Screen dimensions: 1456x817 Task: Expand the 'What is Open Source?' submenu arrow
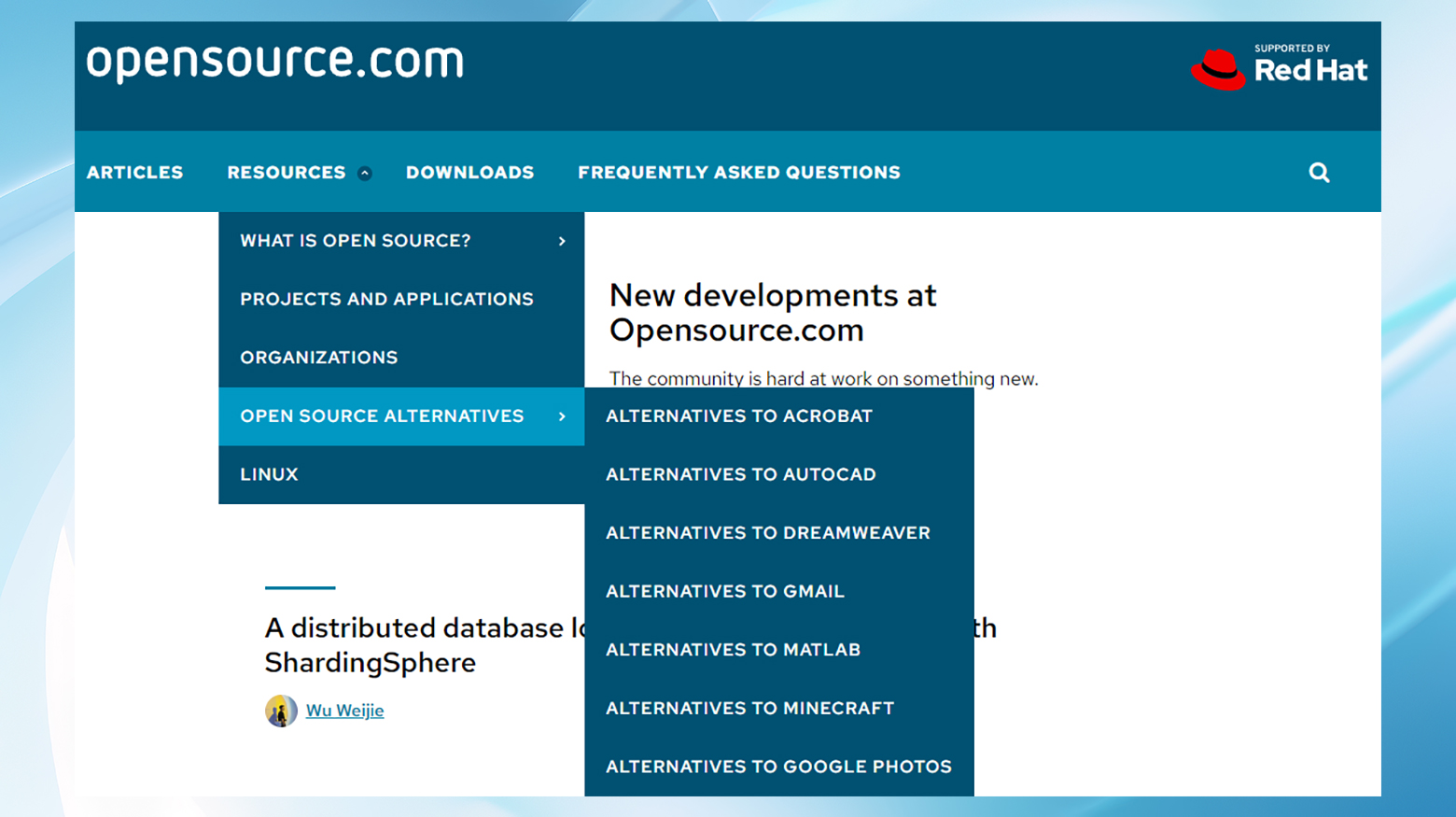pos(562,241)
